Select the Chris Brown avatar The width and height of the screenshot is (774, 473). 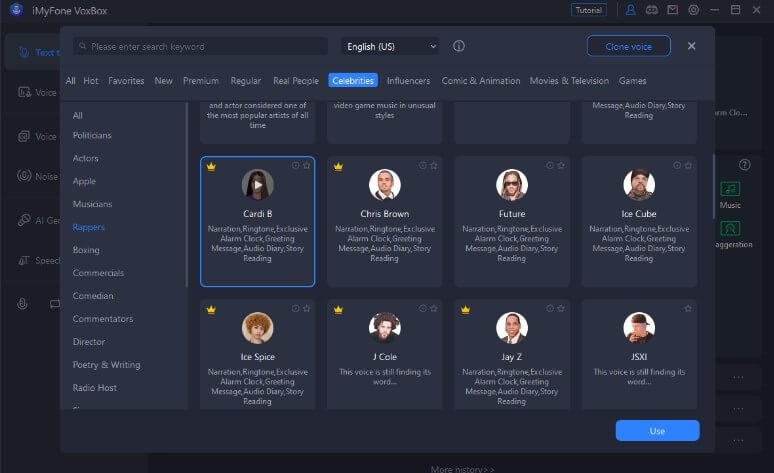point(385,185)
